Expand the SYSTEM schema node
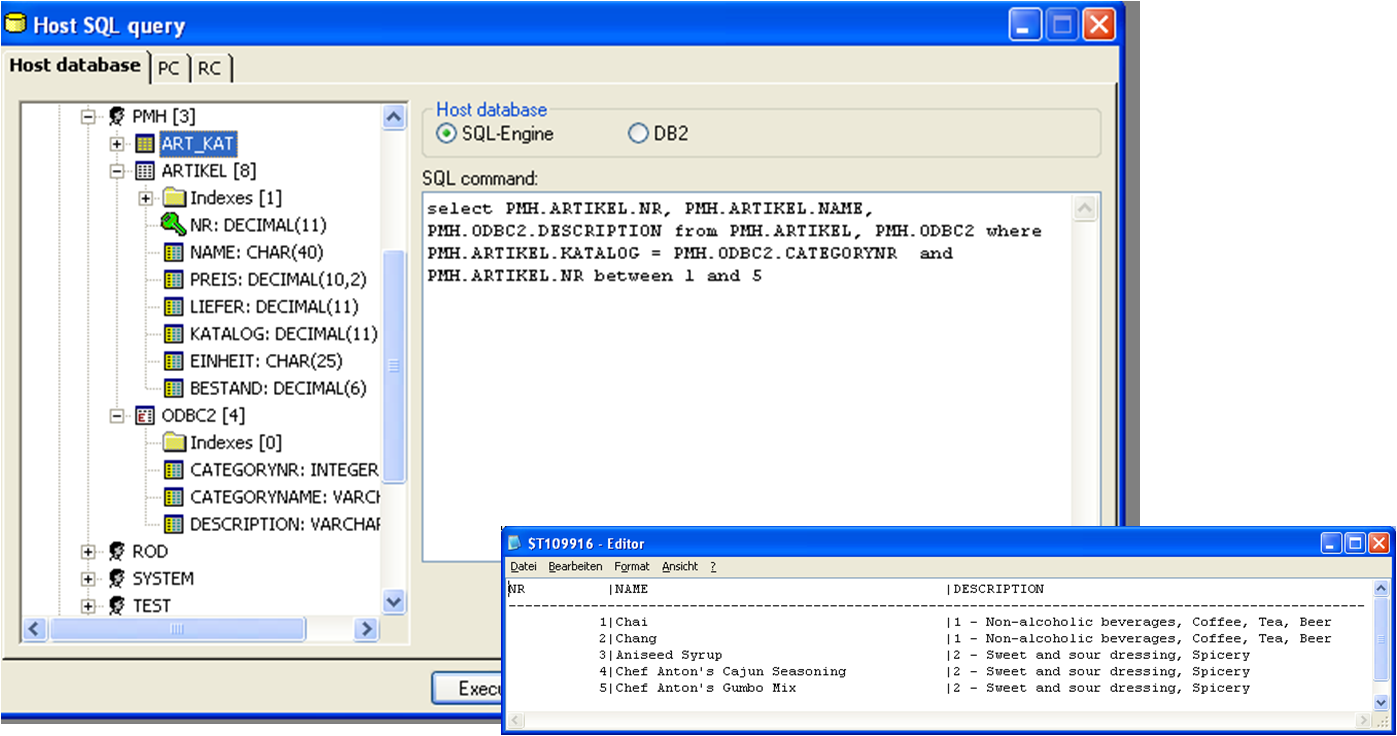1397x736 pixels. pos(88,578)
